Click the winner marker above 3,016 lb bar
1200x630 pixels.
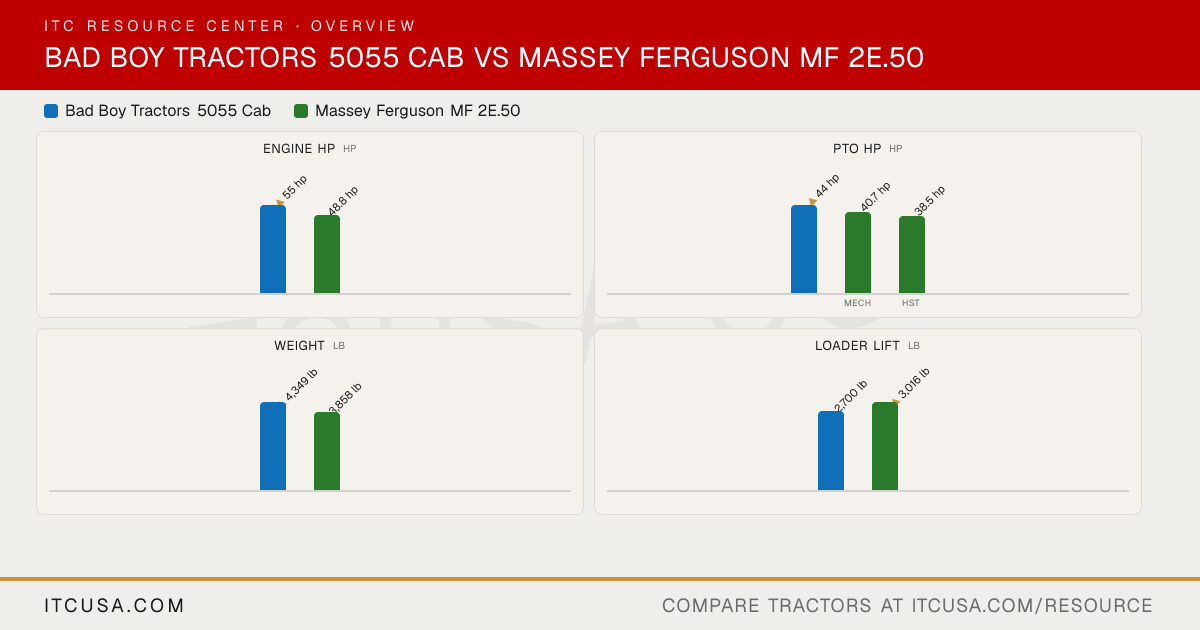pos(896,402)
